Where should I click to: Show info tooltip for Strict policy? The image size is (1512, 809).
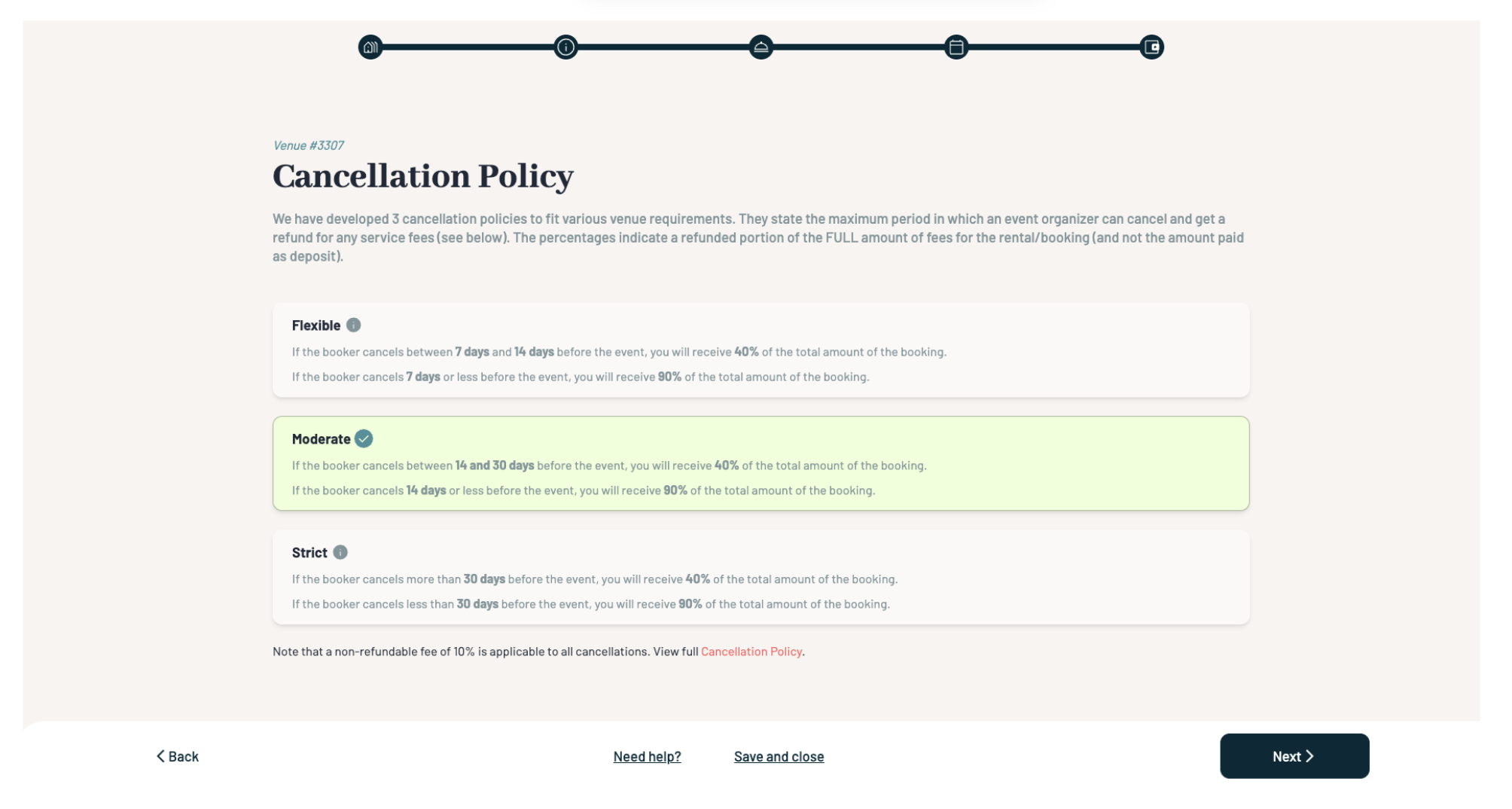[340, 553]
